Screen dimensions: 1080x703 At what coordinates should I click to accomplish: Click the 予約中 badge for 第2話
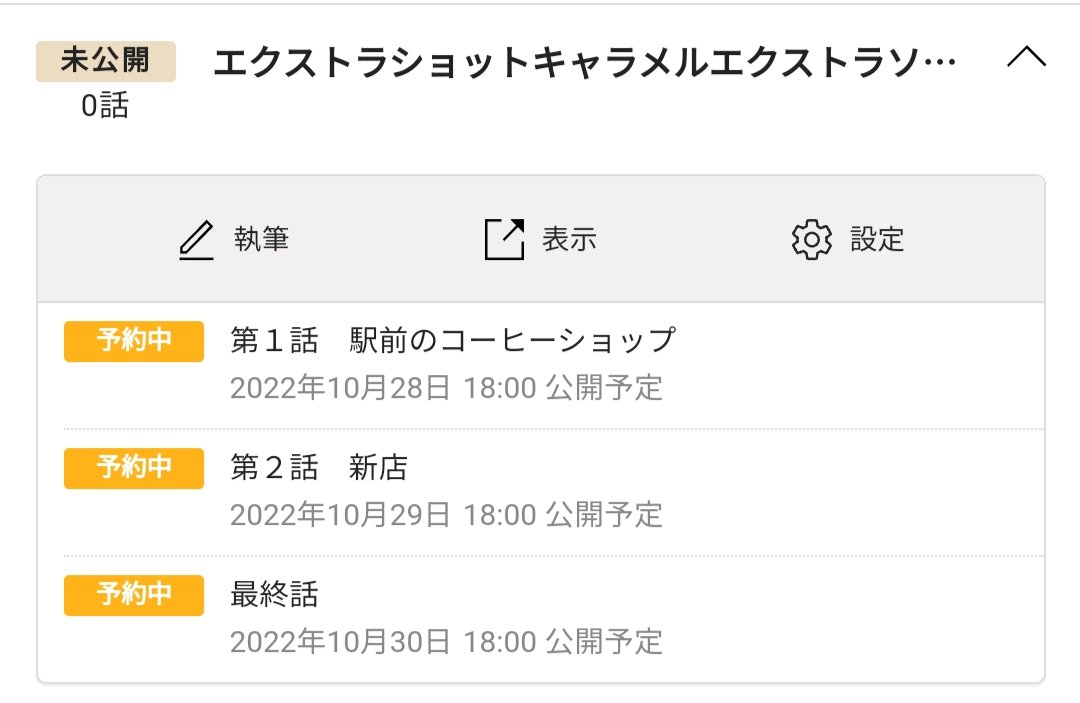(134, 468)
